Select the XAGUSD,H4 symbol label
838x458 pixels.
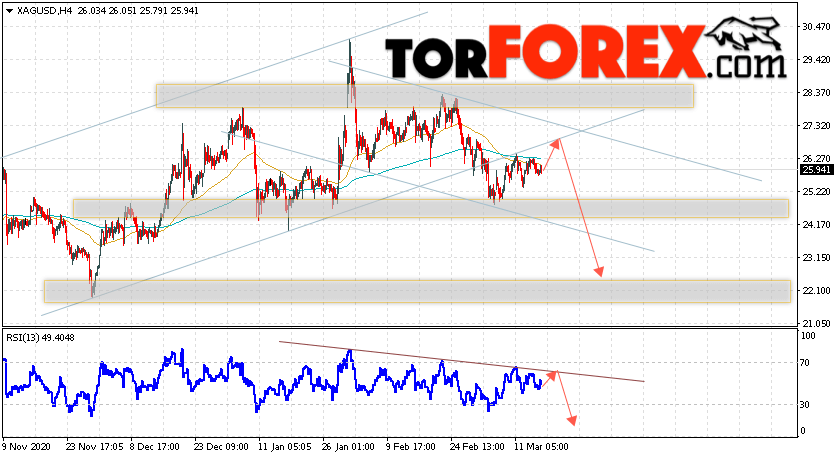click(44, 10)
